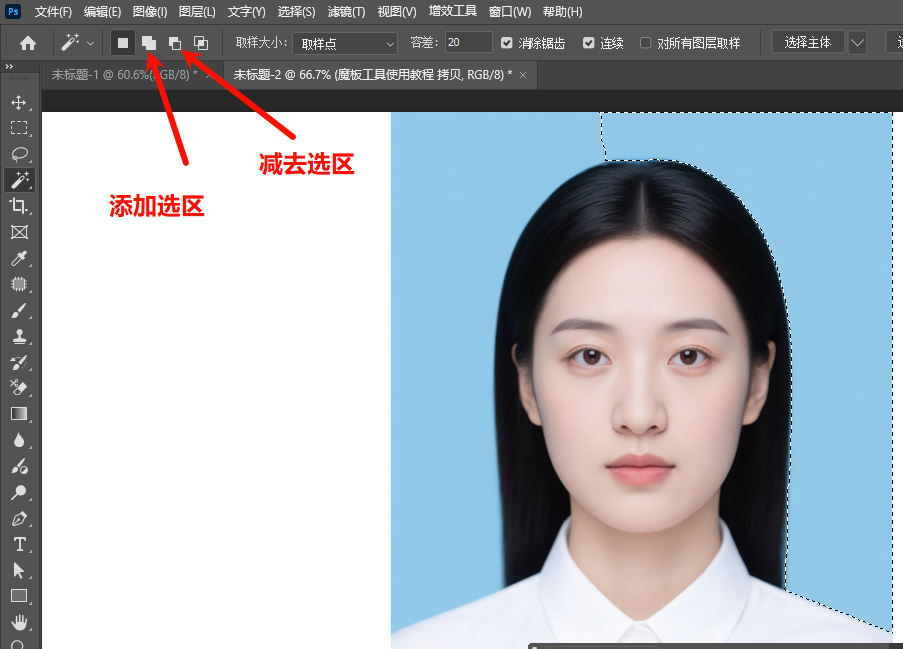Click the 选择主体 button
This screenshot has height=649, width=903.
(x=808, y=43)
